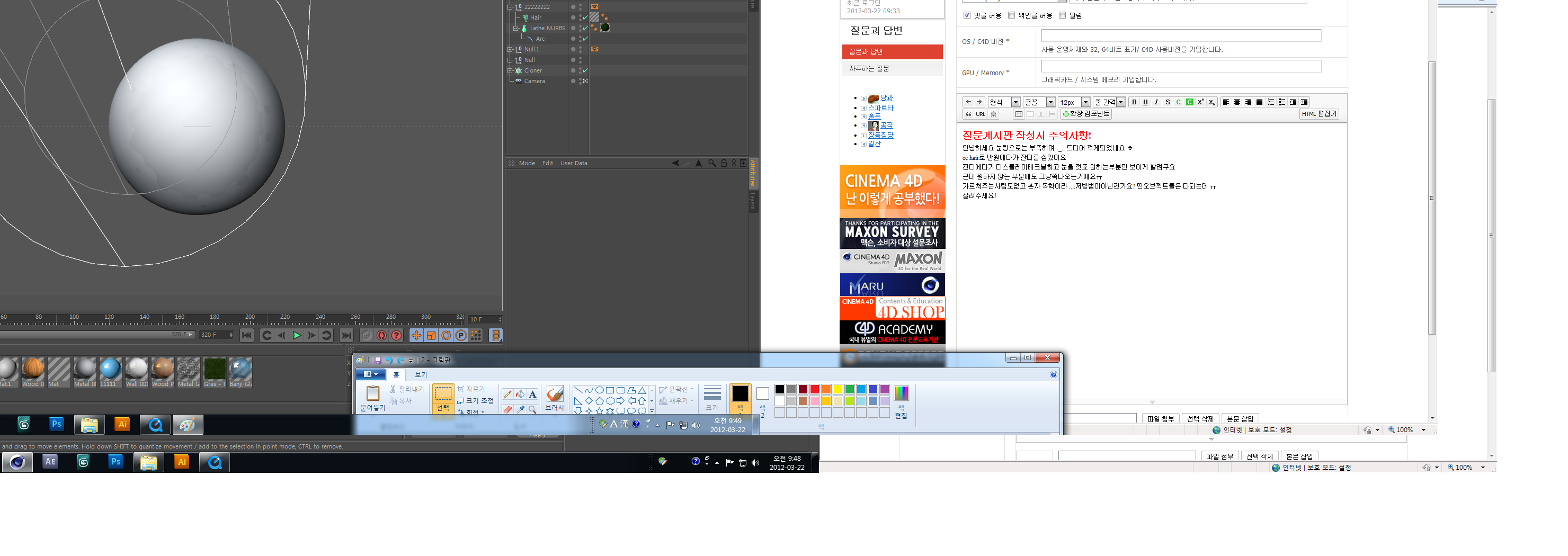Image resolution: width=1568 pixels, height=556 pixels.
Task: Open the Paint application menu dropdown
Action: (x=370, y=375)
